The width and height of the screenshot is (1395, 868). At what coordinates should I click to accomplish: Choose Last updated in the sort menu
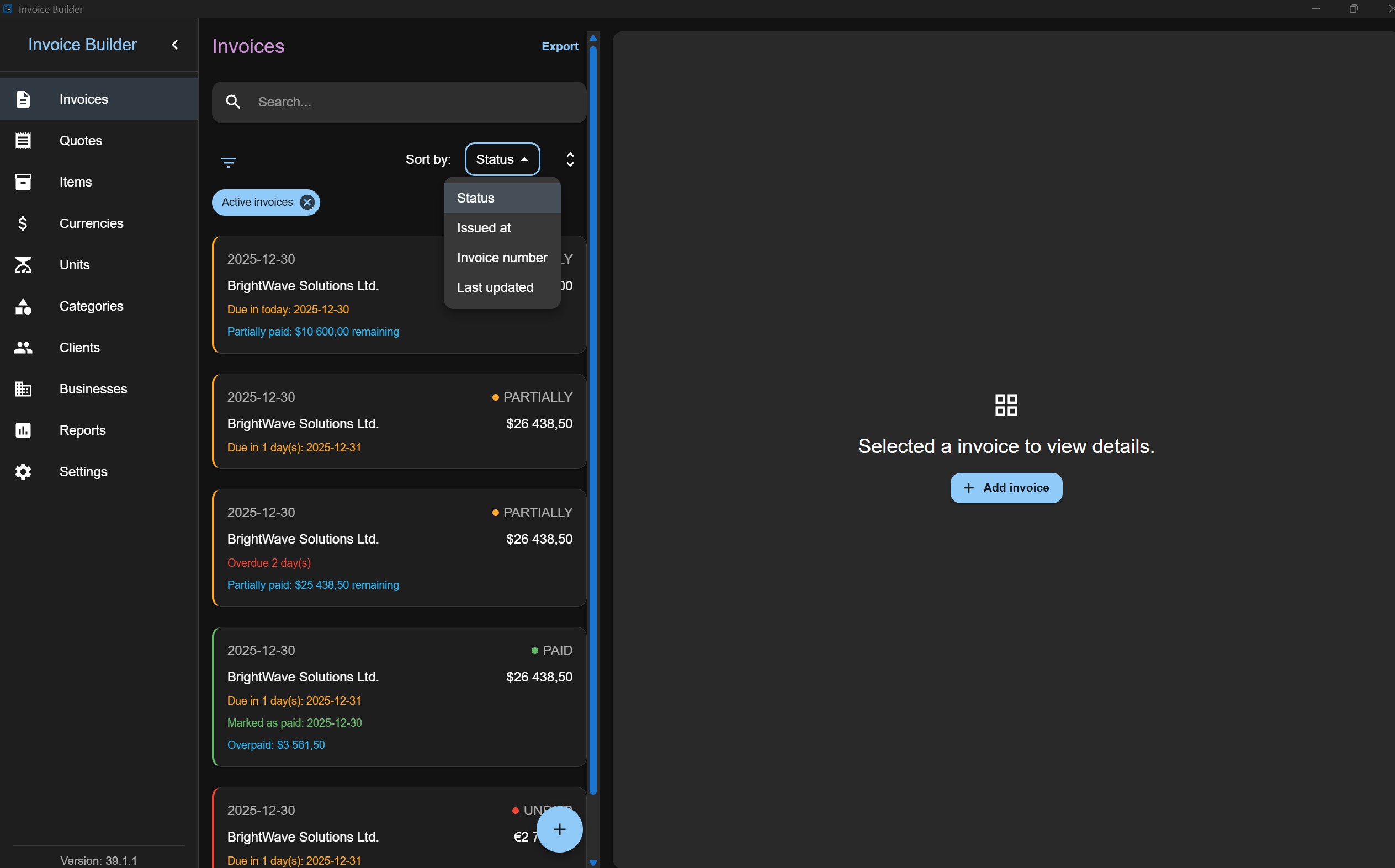click(x=502, y=287)
